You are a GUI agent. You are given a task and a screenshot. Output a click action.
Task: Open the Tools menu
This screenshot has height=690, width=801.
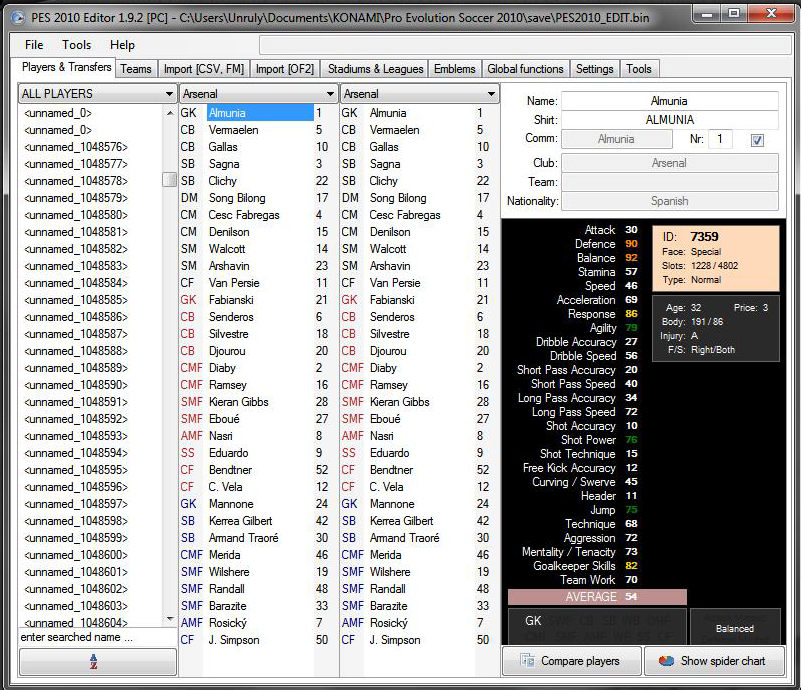(x=76, y=45)
